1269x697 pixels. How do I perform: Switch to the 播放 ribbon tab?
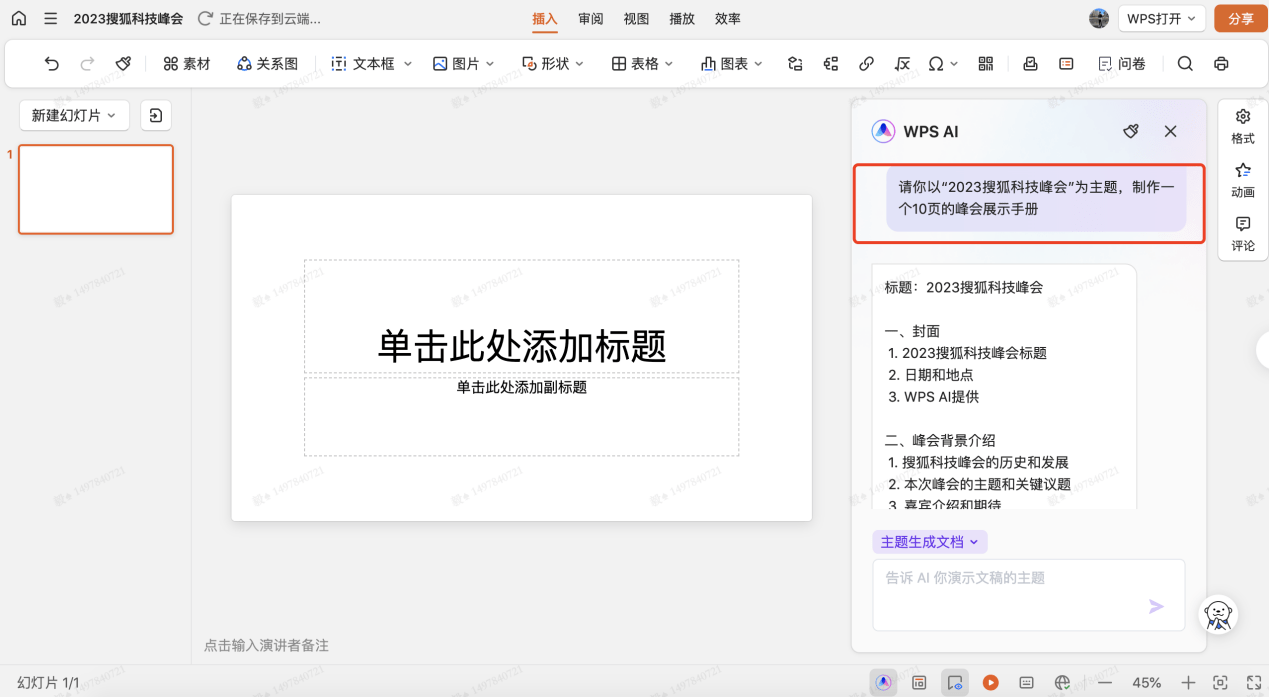[x=681, y=18]
